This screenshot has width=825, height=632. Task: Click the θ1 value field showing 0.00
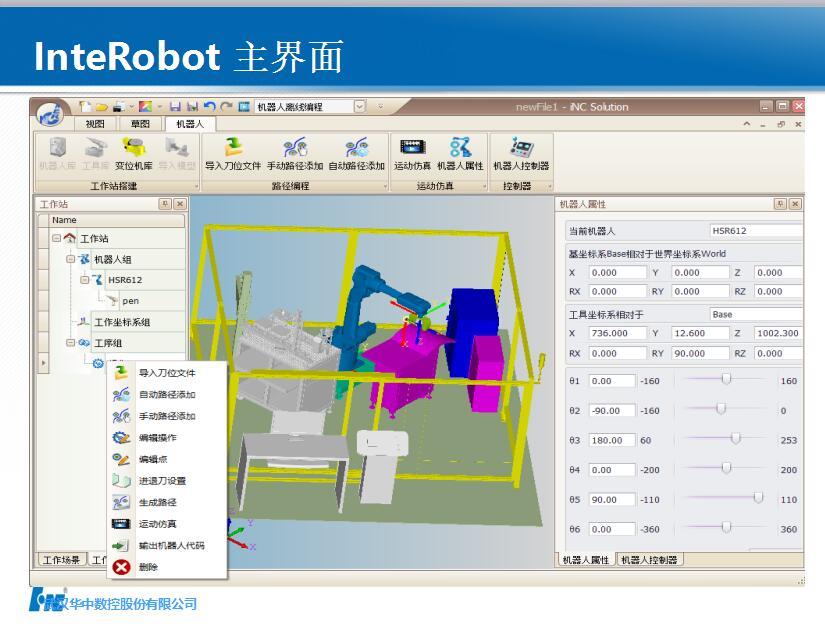coord(611,380)
